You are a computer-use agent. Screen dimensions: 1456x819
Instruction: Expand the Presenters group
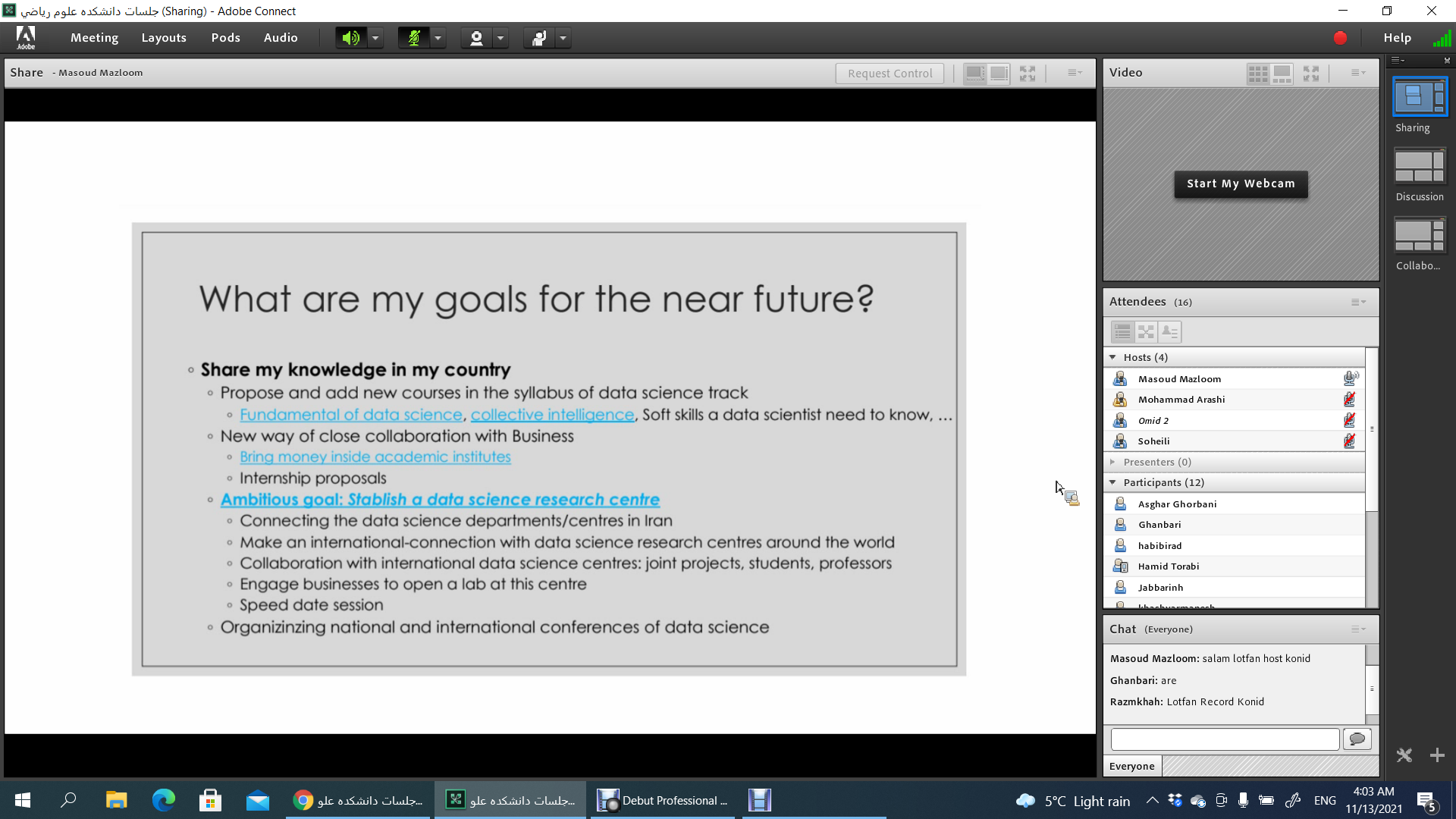(1112, 462)
